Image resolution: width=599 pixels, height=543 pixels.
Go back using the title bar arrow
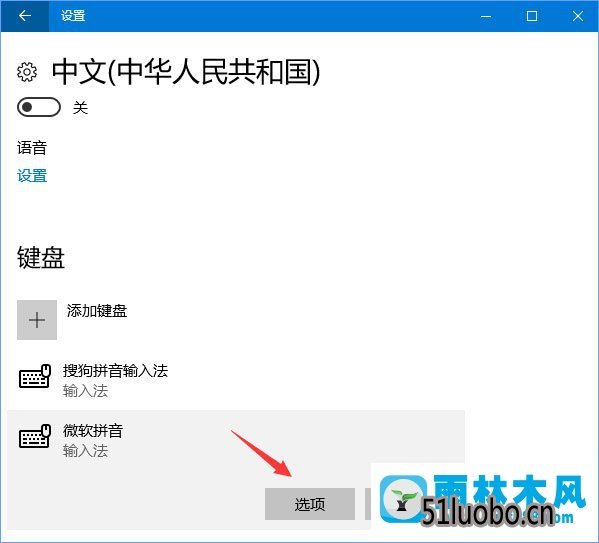[x=25, y=16]
